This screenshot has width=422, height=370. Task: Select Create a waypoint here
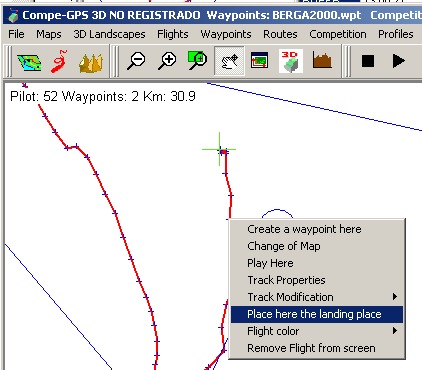coord(317,229)
